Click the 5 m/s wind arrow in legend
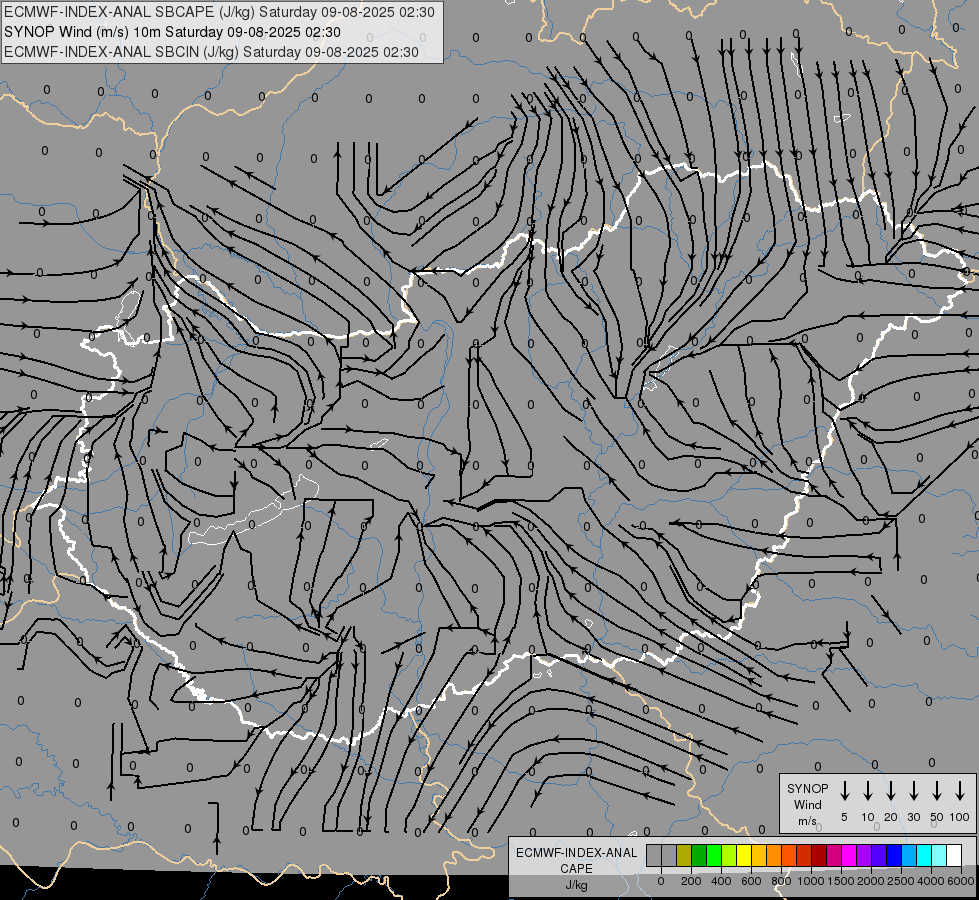This screenshot has width=979, height=900. click(844, 791)
